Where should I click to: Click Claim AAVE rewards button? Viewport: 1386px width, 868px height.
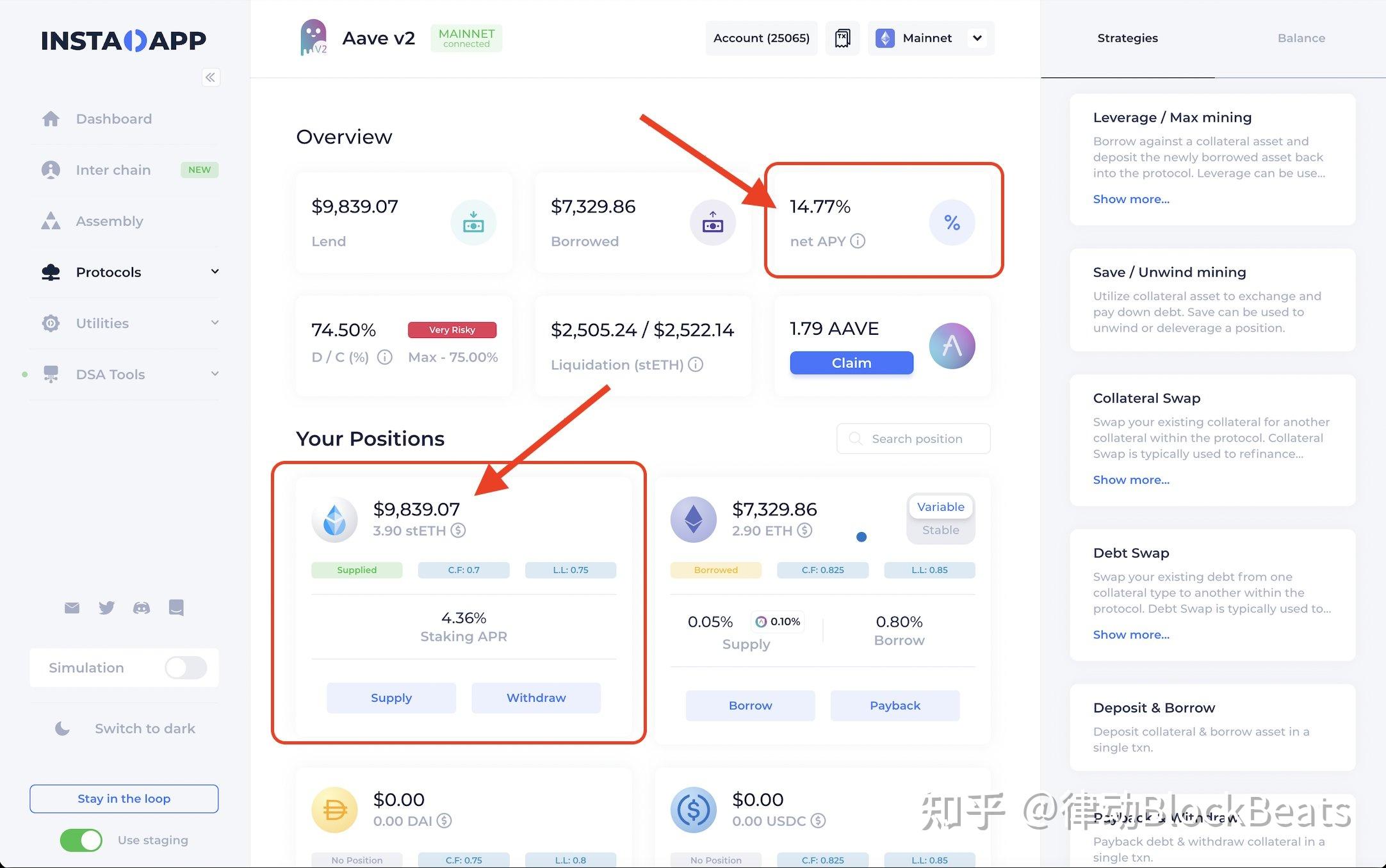point(851,362)
